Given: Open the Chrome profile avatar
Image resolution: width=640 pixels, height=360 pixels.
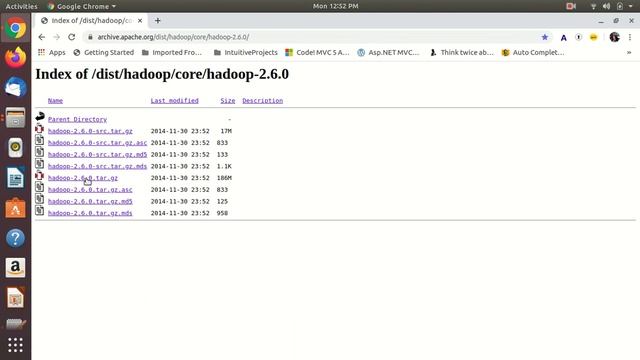Looking at the screenshot, I should [614, 37].
